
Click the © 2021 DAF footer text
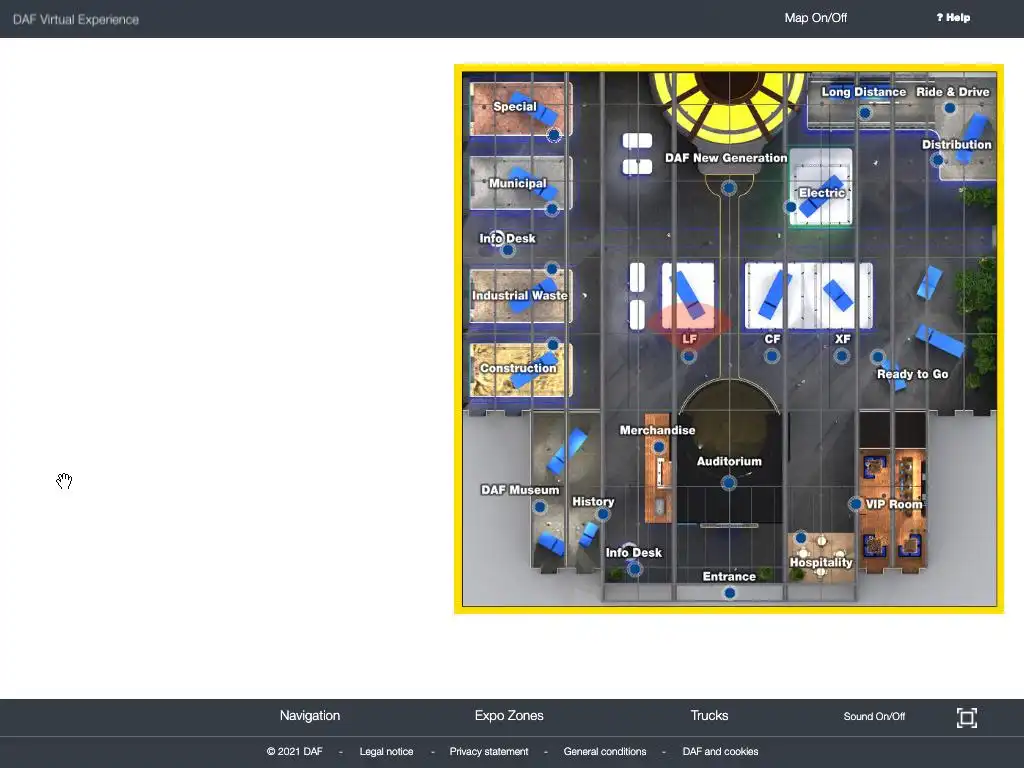[x=295, y=752]
